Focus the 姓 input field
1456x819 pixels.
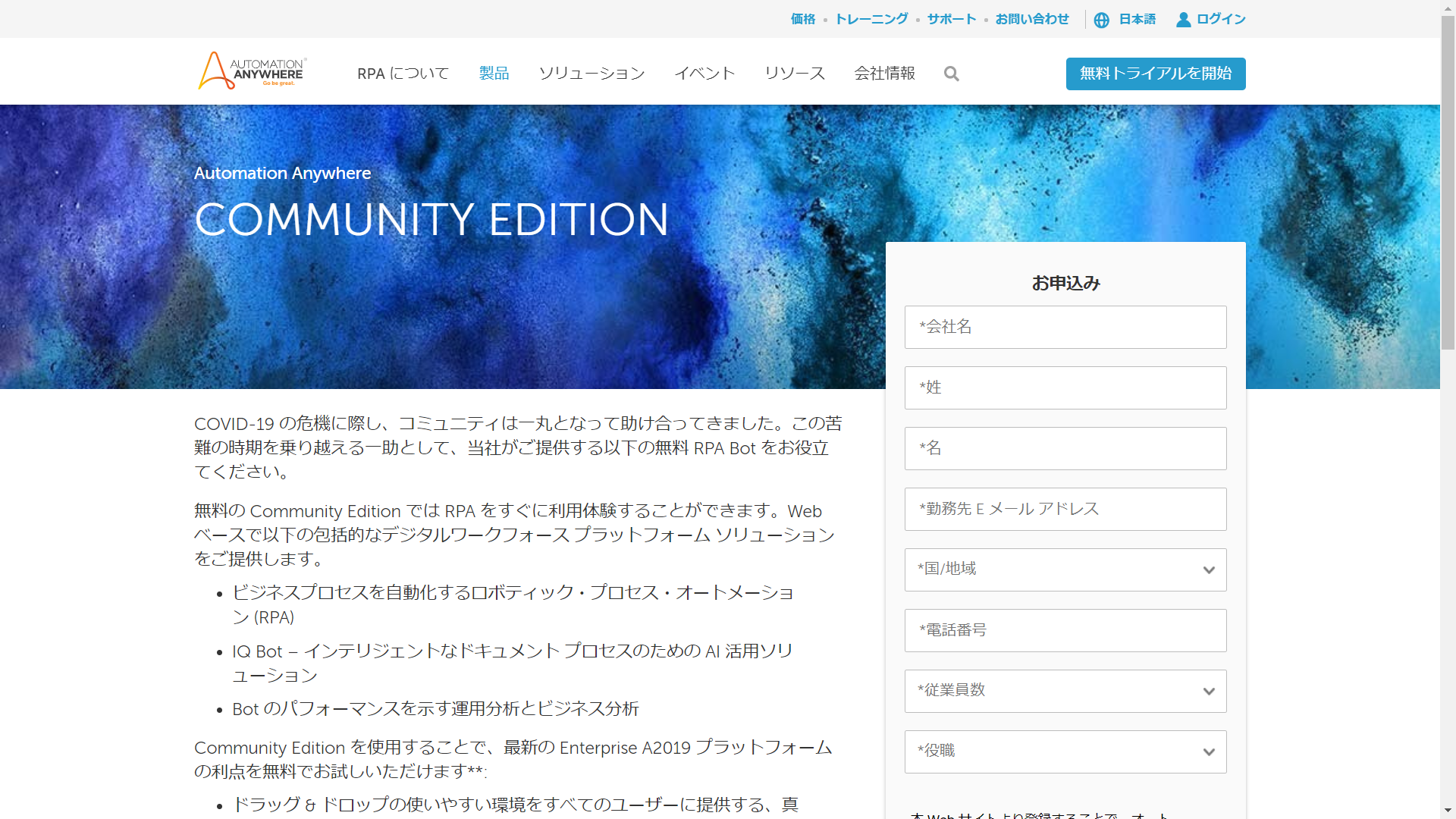point(1065,388)
